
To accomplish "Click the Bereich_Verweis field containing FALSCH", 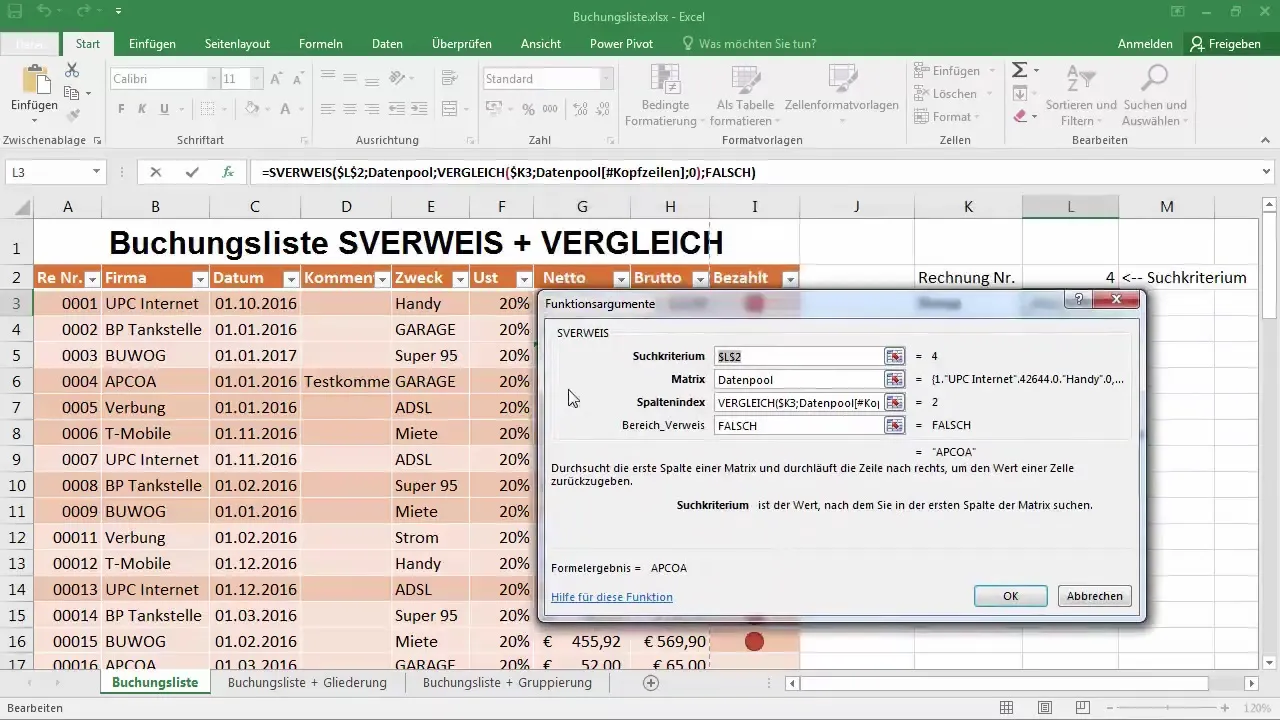I will click(x=798, y=425).
